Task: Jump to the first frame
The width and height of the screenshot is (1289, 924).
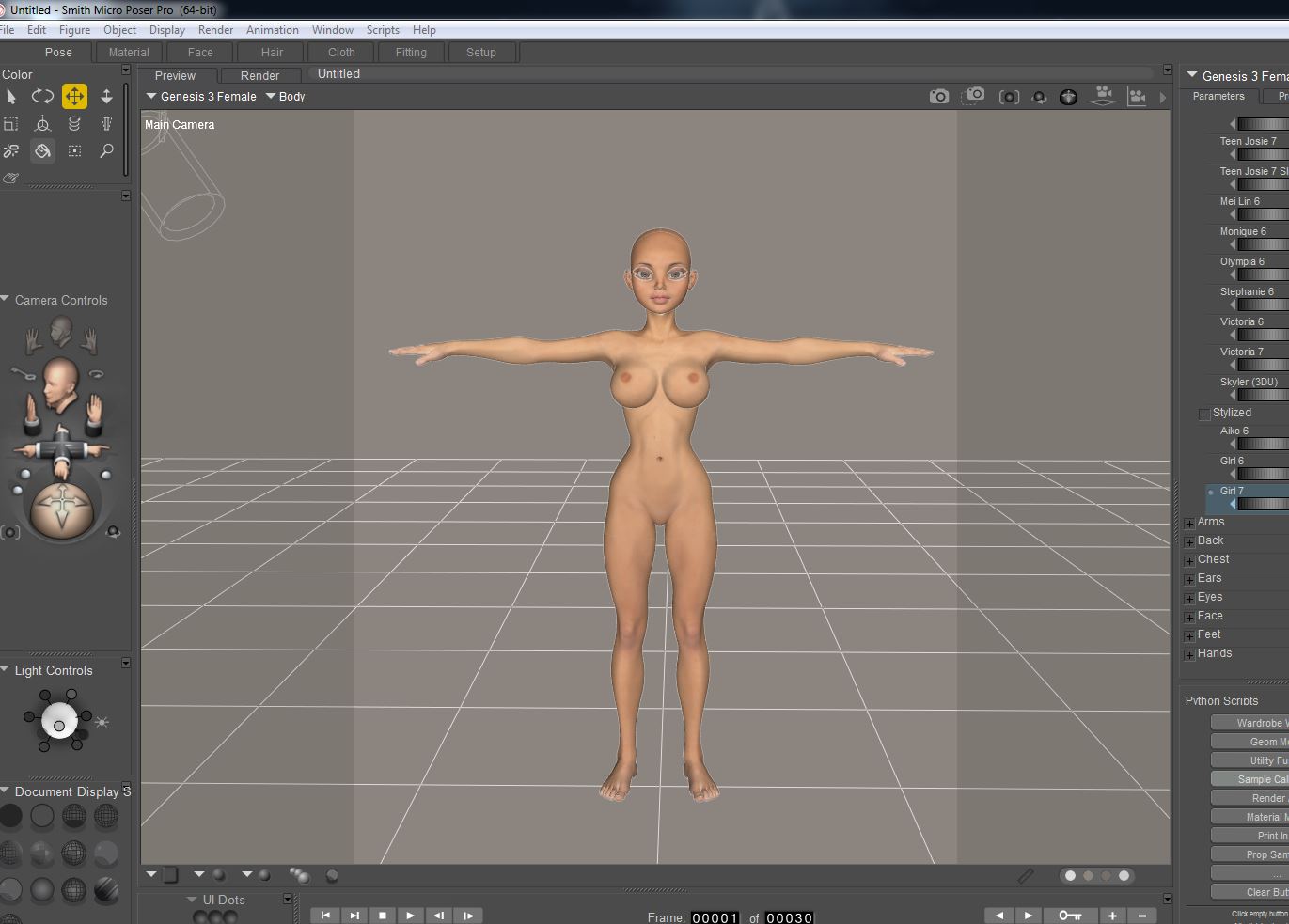Action: point(325,916)
